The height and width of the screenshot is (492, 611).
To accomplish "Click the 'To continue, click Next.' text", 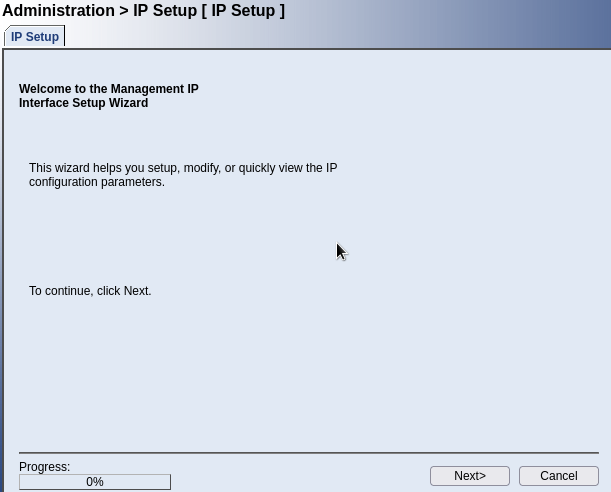I will point(90,291).
